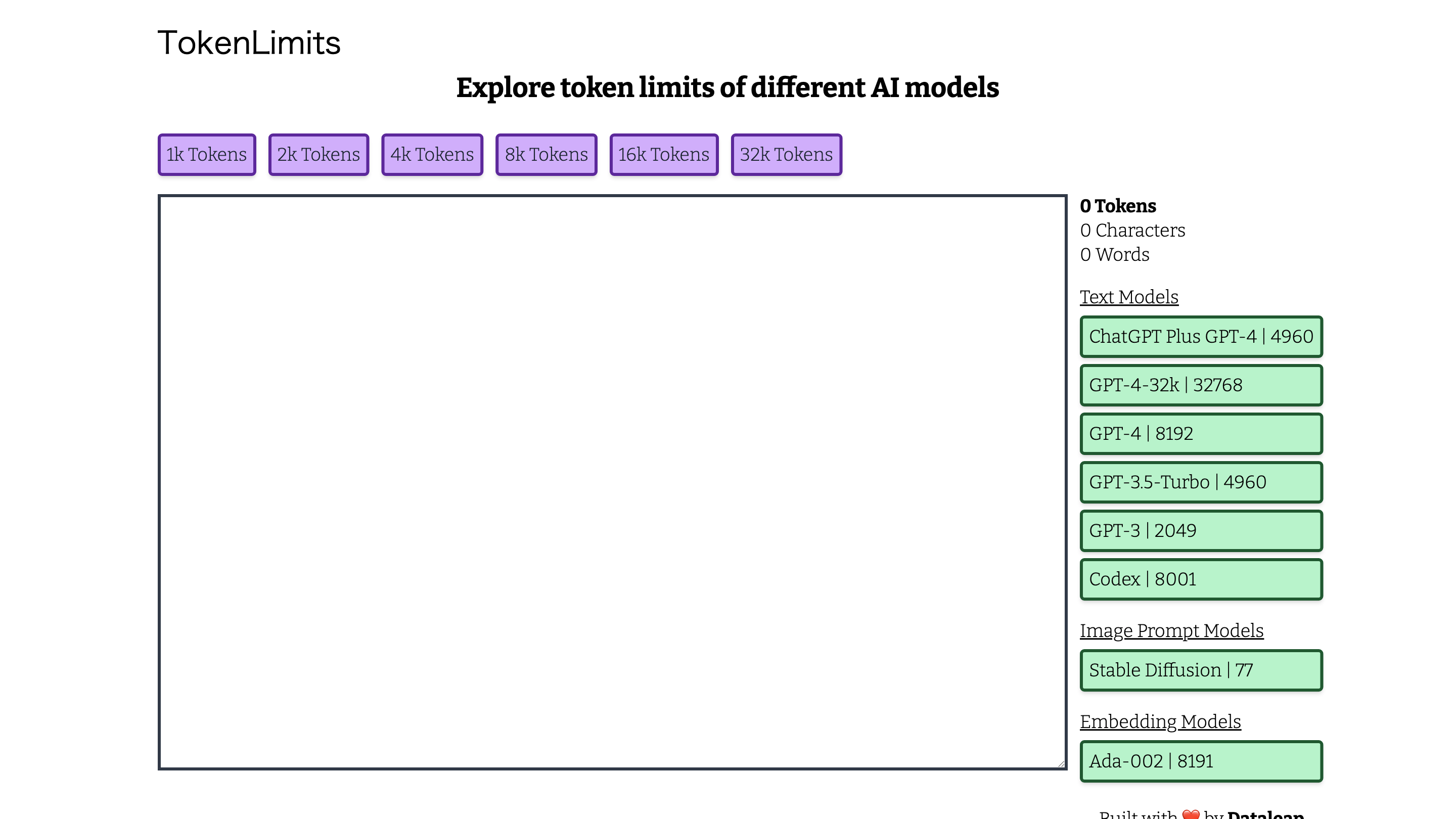Select the ChatGPT Plus GPT-4 model badge
The image size is (1456, 819).
tap(1201, 336)
